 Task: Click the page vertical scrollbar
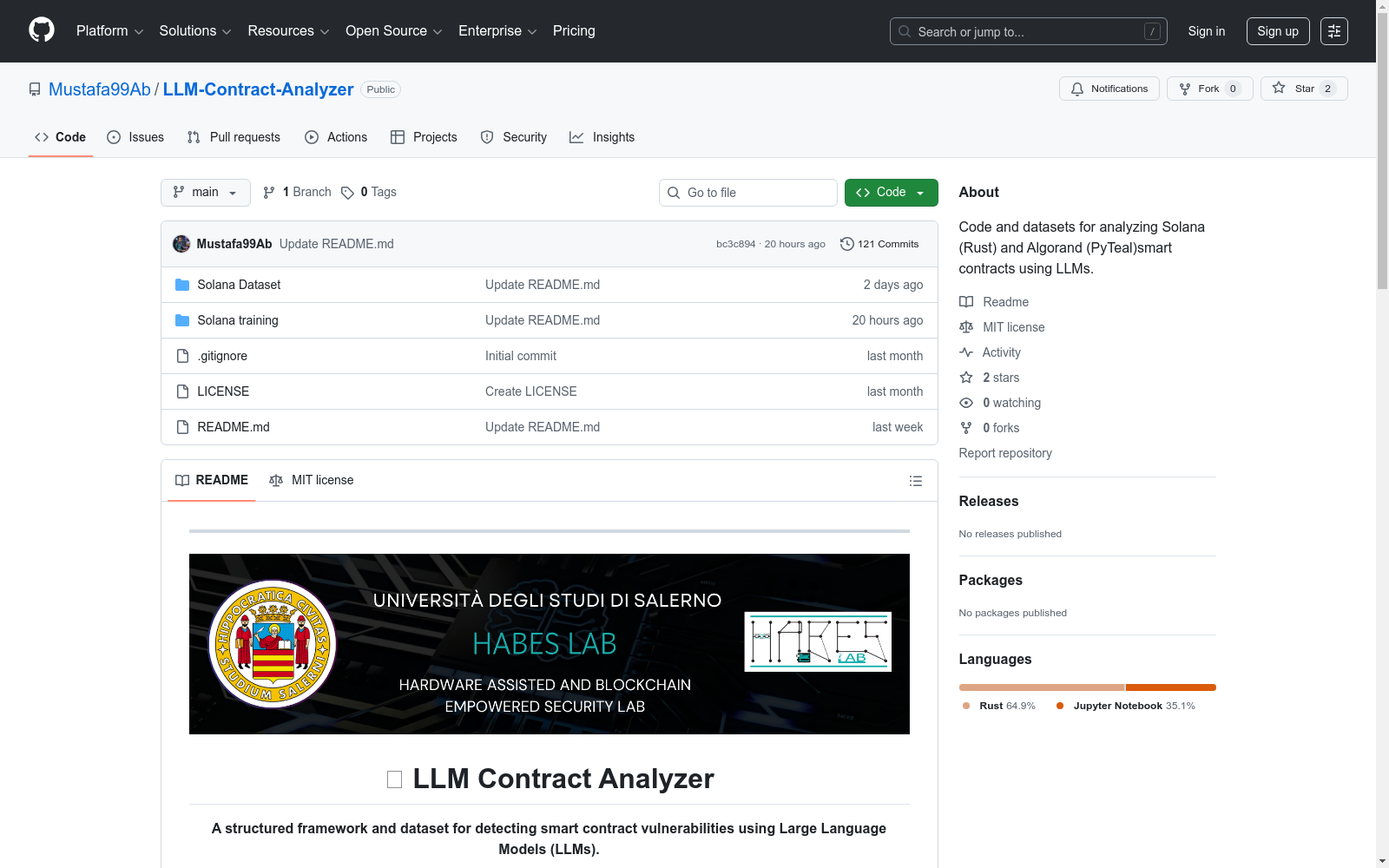(x=1382, y=434)
